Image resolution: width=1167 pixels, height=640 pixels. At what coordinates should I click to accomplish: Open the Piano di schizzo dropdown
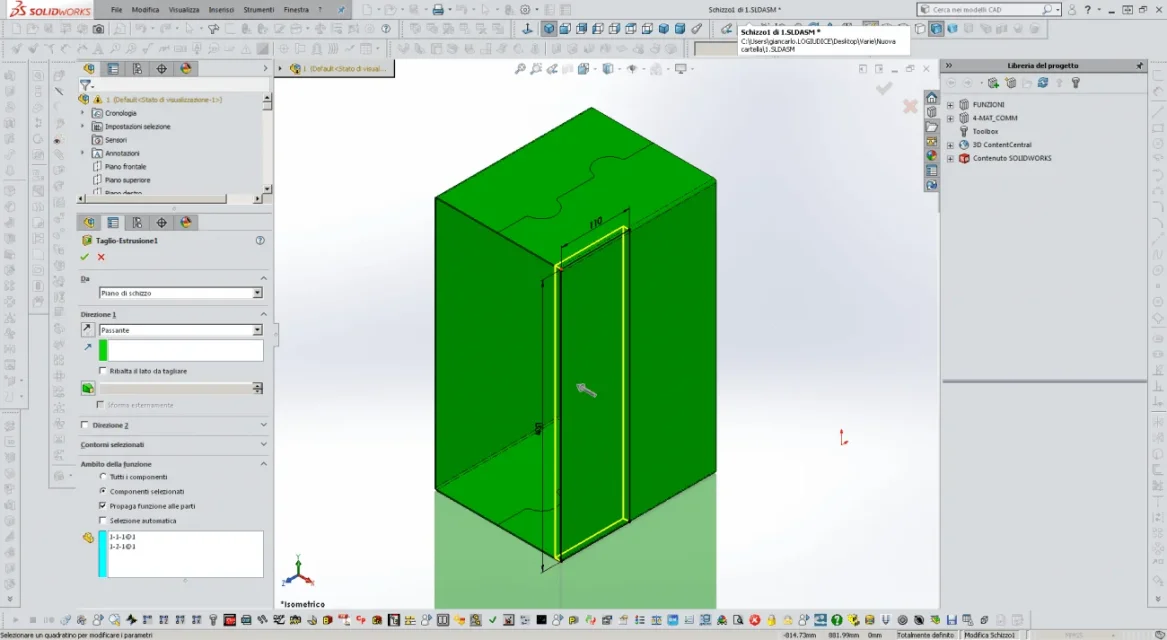coord(181,293)
